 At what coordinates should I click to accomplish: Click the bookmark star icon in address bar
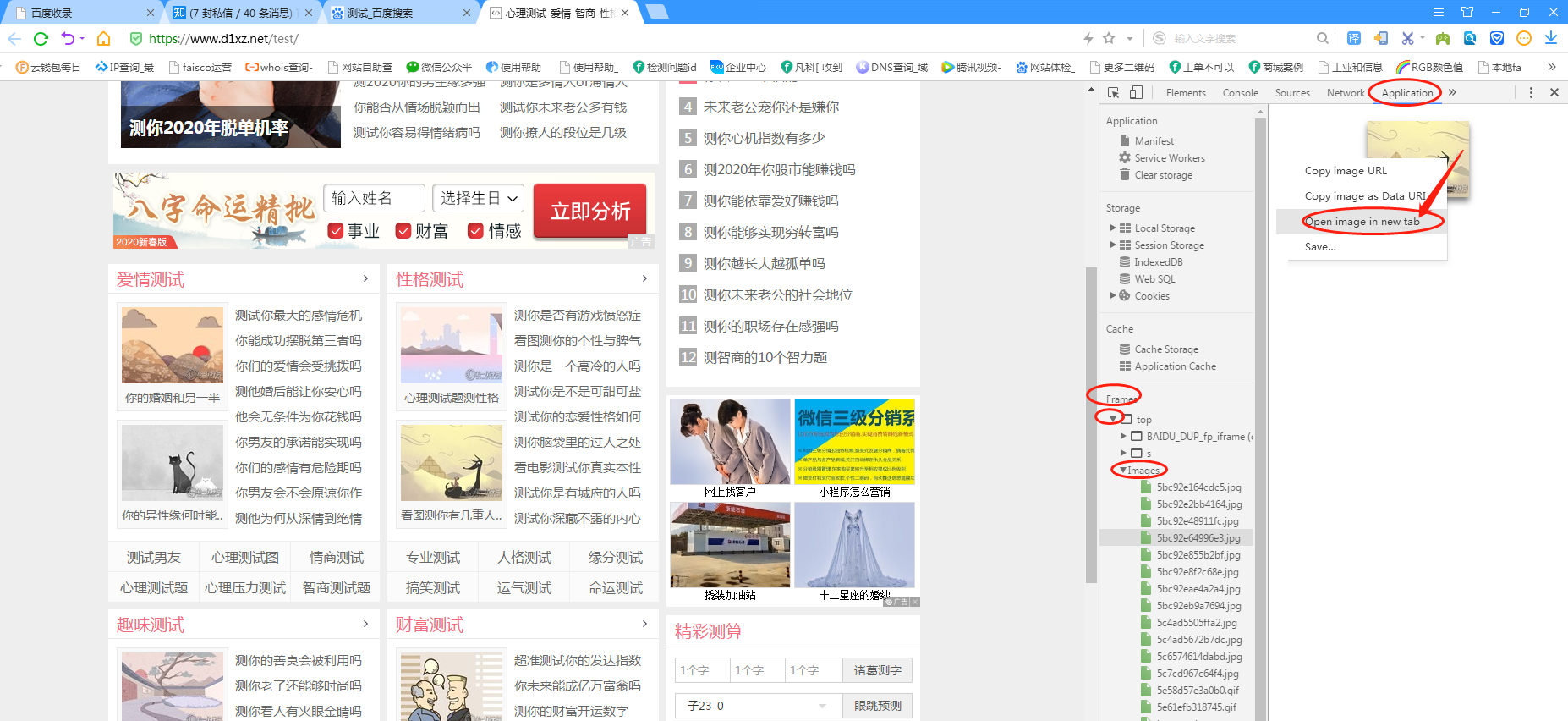click(1109, 38)
